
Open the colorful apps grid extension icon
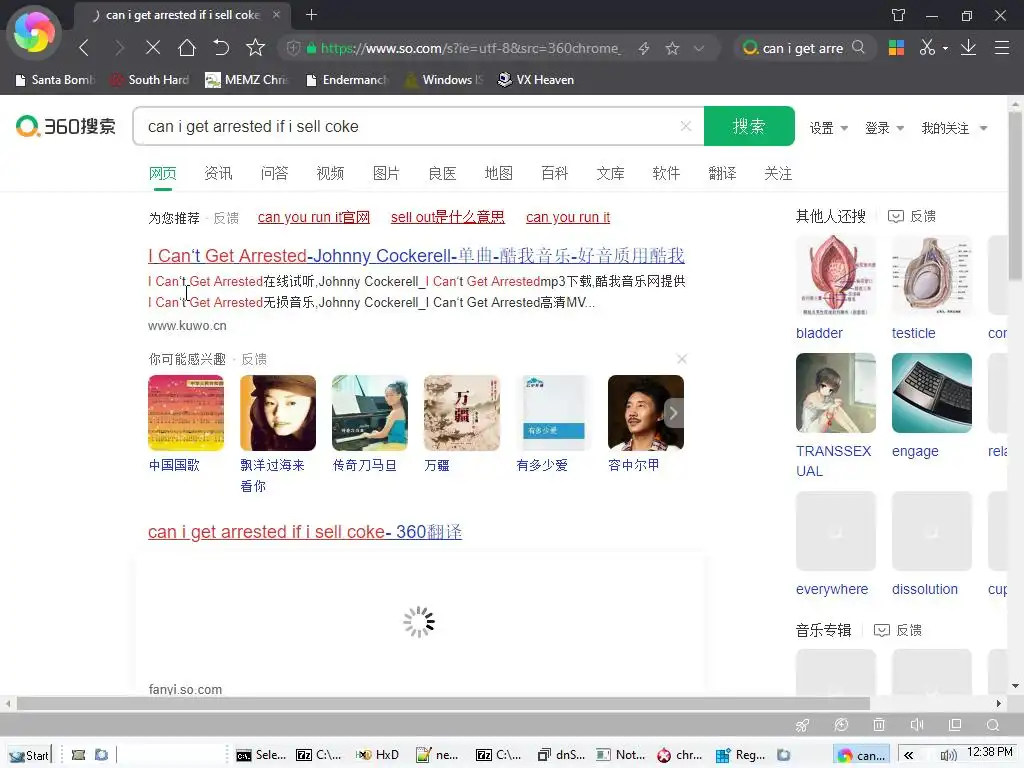pyautogui.click(x=896, y=48)
